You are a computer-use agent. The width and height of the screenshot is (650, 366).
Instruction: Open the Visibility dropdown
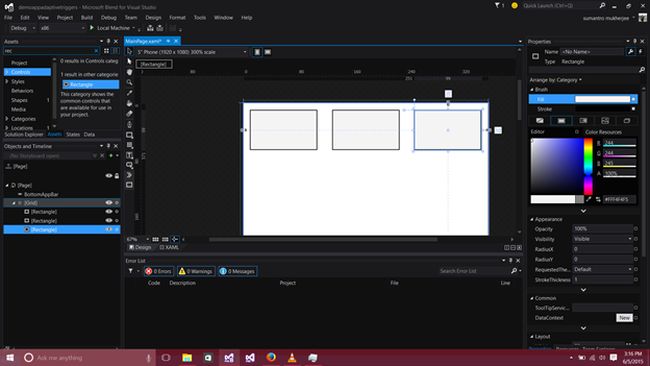[x=602, y=239]
